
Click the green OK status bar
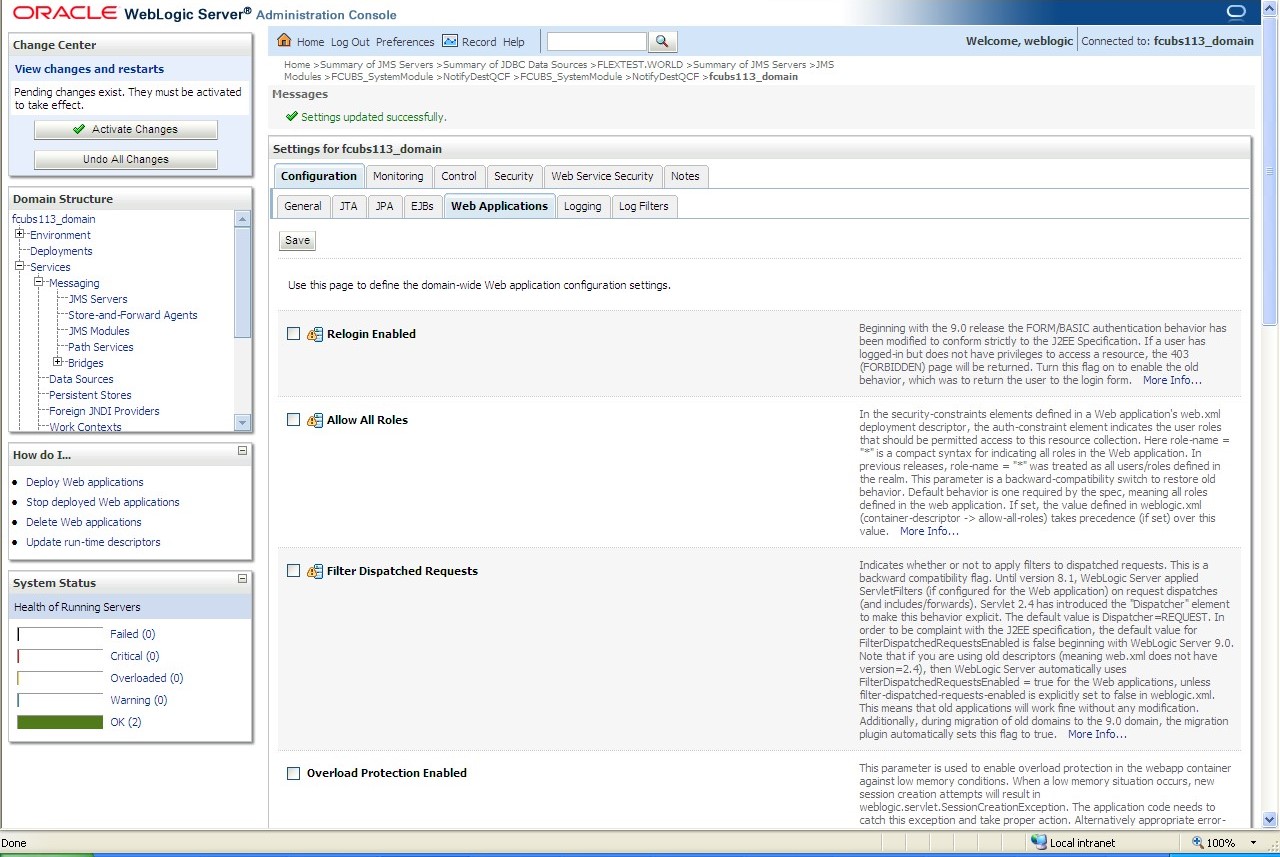click(60, 722)
